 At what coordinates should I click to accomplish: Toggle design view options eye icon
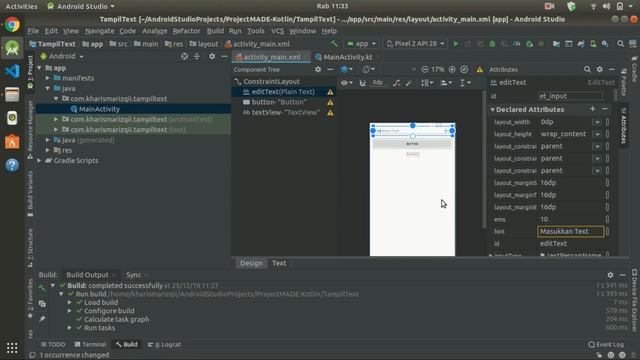point(347,83)
